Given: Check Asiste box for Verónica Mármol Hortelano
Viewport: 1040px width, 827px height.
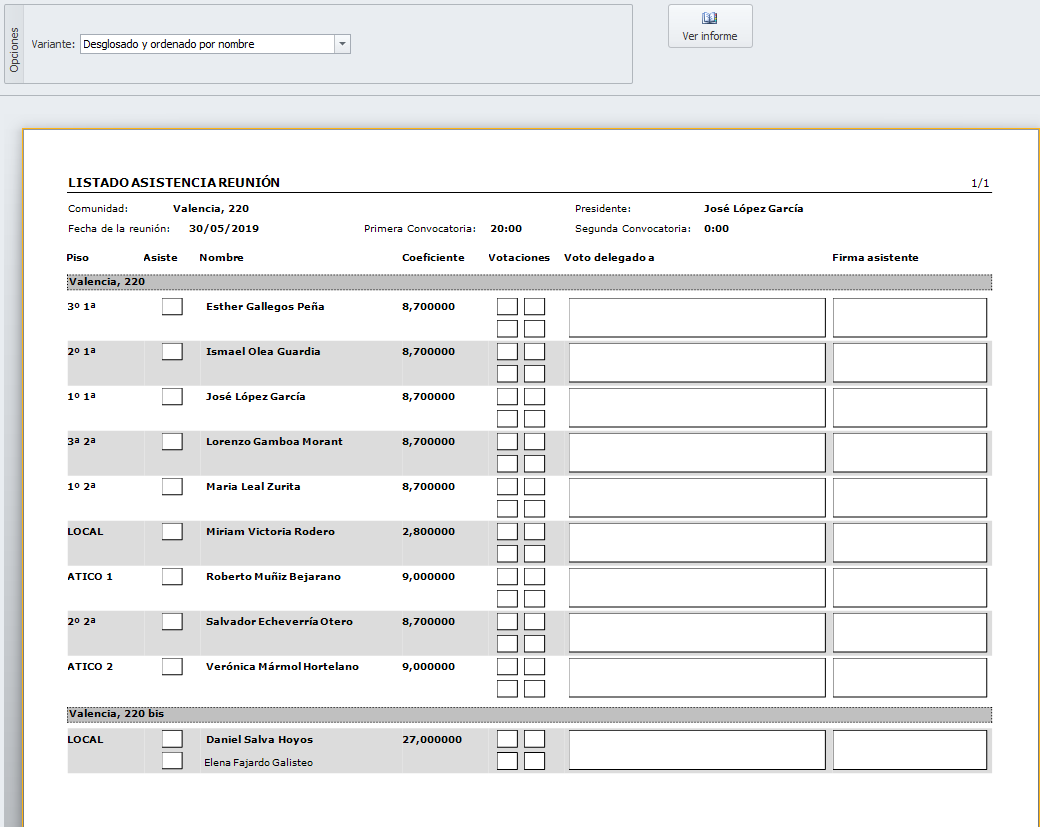Looking at the screenshot, I should coord(172,666).
